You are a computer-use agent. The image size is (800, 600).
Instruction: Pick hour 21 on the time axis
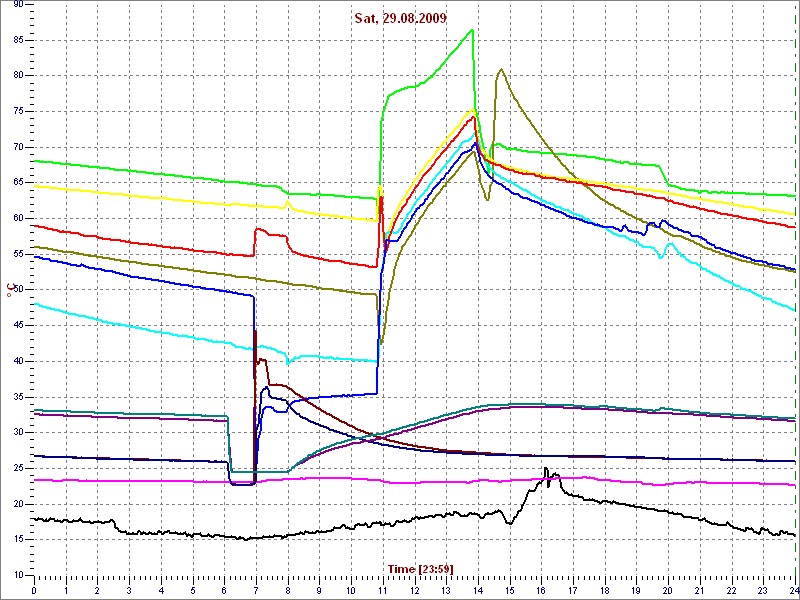(700, 591)
